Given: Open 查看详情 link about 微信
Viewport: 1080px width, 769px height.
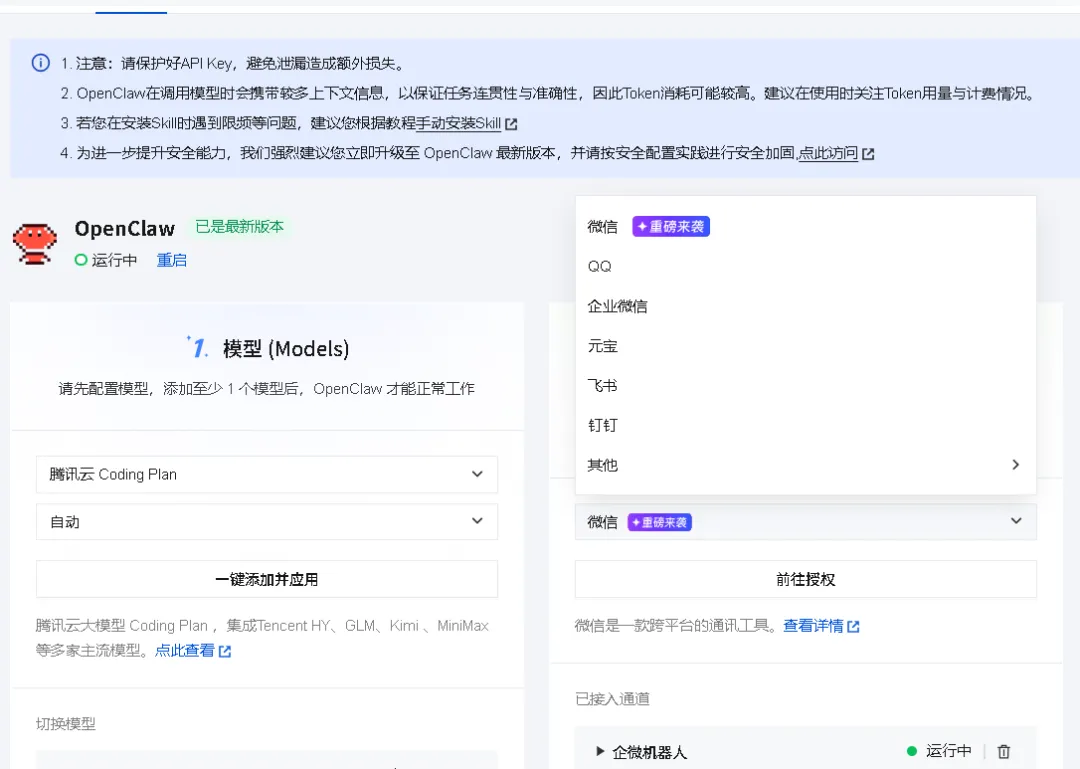Looking at the screenshot, I should pyautogui.click(x=813, y=626).
